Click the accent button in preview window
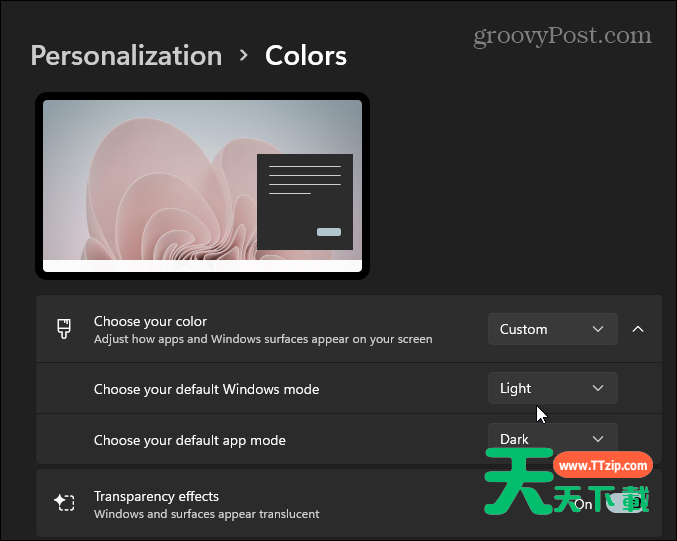Screen dimensions: 677x541 (328, 232)
